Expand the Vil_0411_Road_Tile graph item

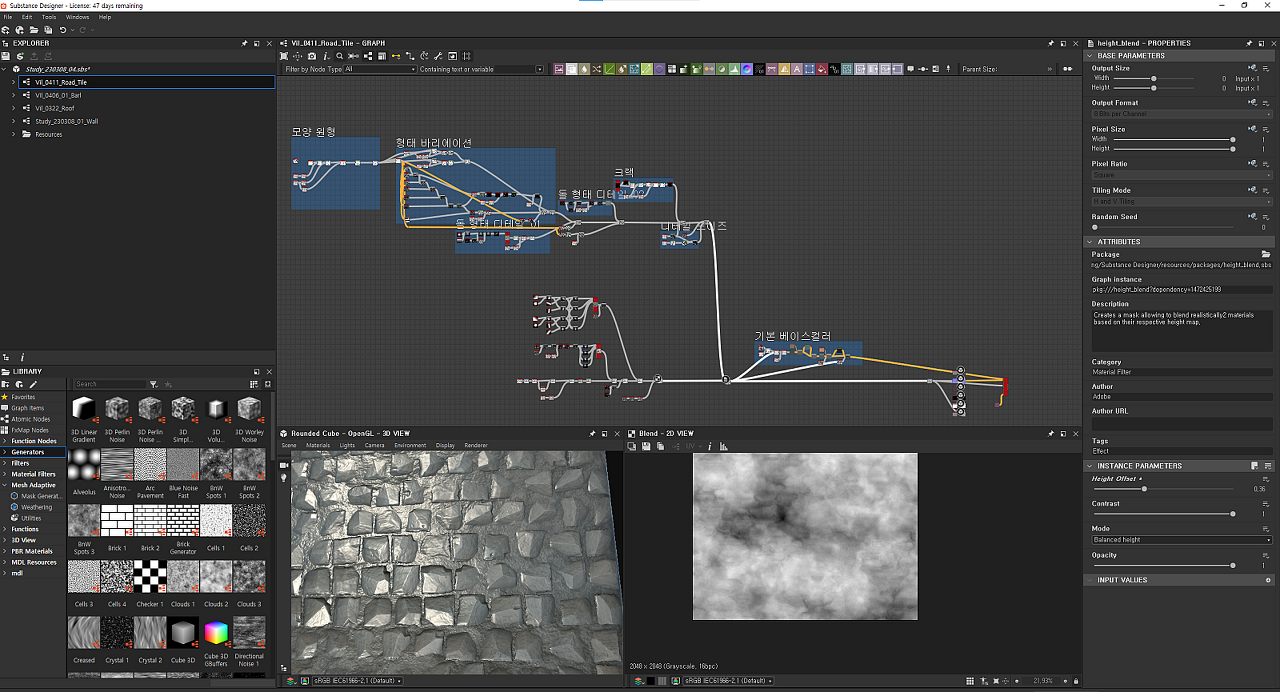[13, 82]
